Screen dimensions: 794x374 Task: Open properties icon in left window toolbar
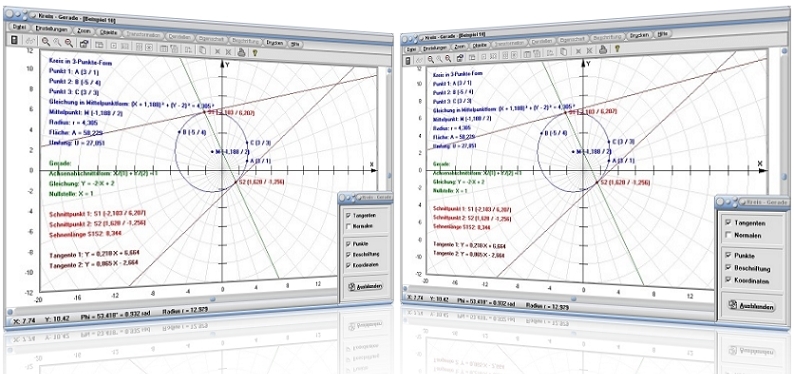point(84,44)
